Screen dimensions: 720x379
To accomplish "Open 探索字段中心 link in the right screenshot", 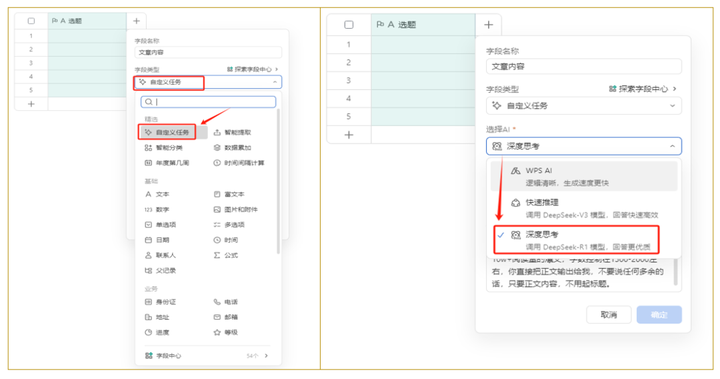I will pos(643,89).
